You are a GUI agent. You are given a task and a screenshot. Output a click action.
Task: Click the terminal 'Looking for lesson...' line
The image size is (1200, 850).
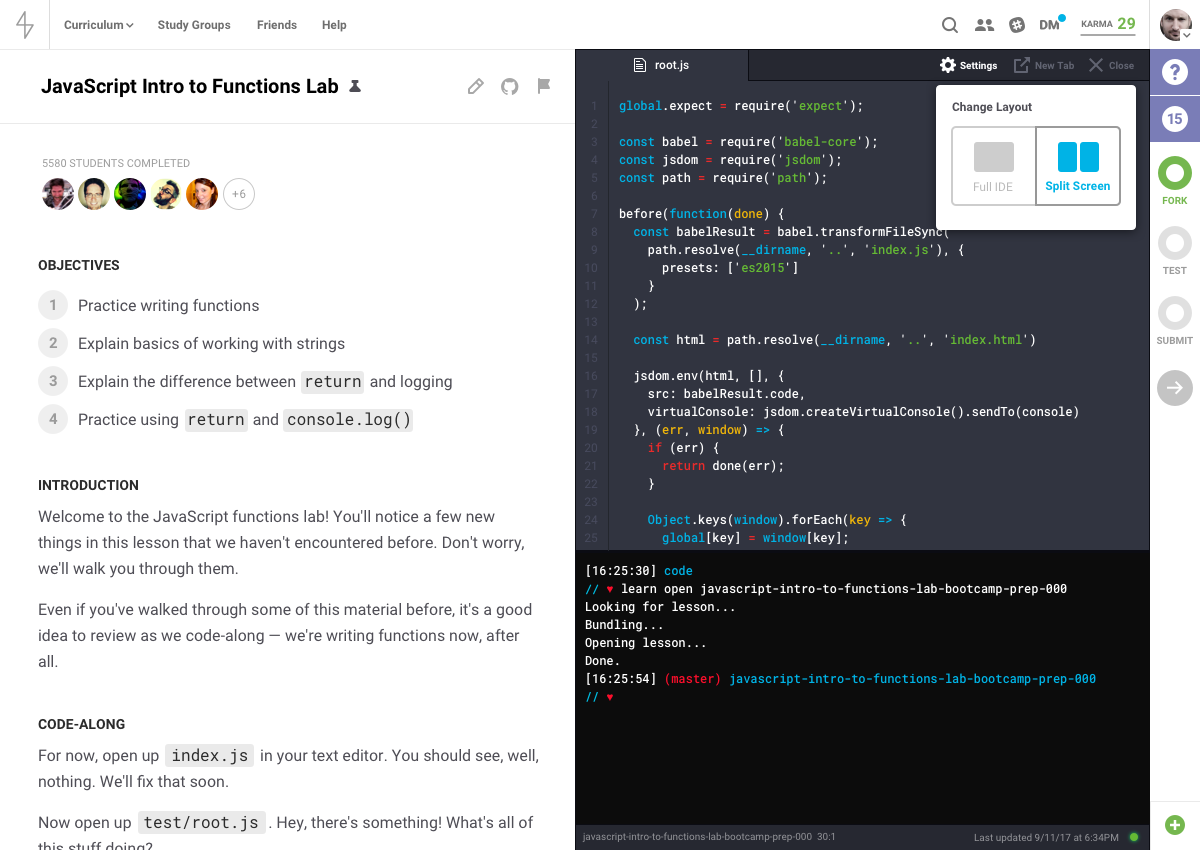click(660, 607)
